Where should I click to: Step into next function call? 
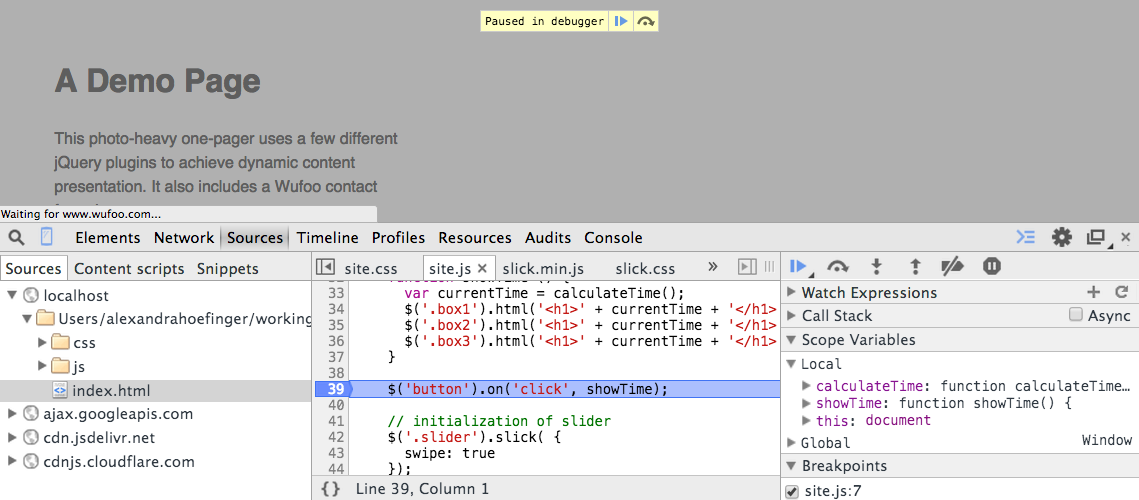[877, 267]
